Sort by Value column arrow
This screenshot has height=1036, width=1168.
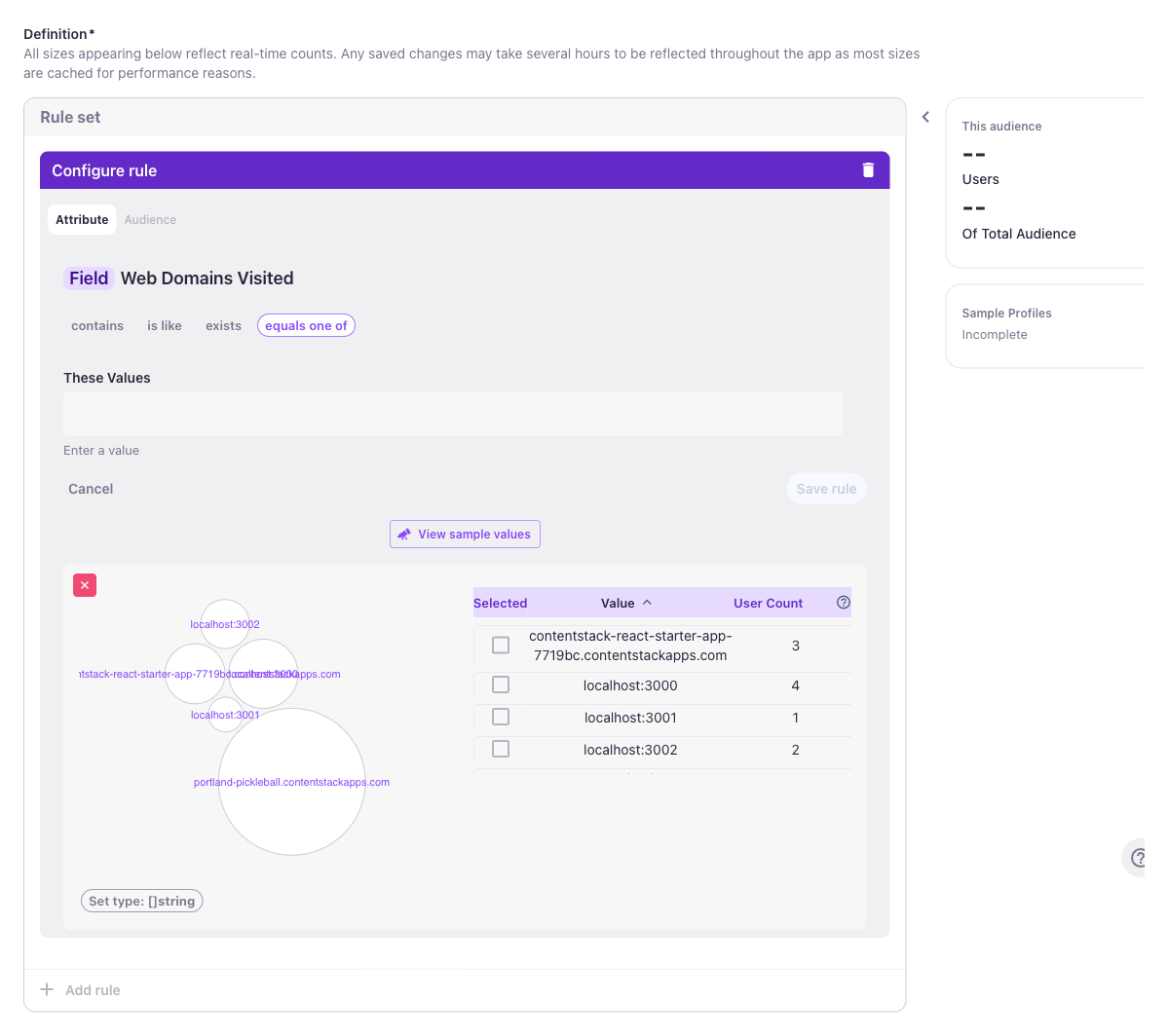coord(647,603)
